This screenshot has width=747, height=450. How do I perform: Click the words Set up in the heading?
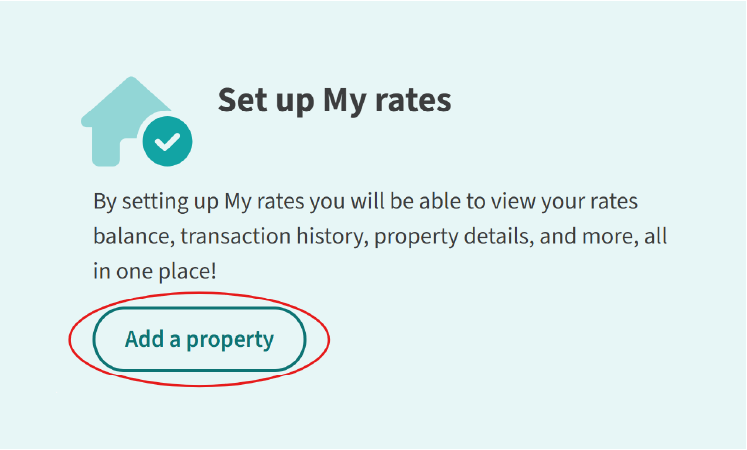click(x=266, y=101)
